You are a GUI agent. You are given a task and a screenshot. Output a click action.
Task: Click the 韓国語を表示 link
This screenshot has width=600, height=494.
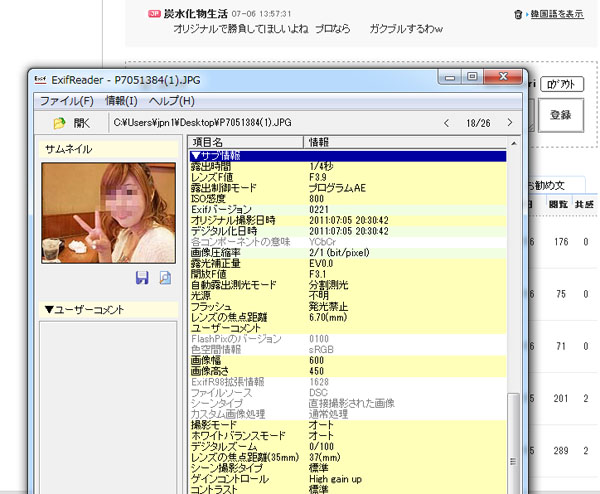pyautogui.click(x=556, y=15)
